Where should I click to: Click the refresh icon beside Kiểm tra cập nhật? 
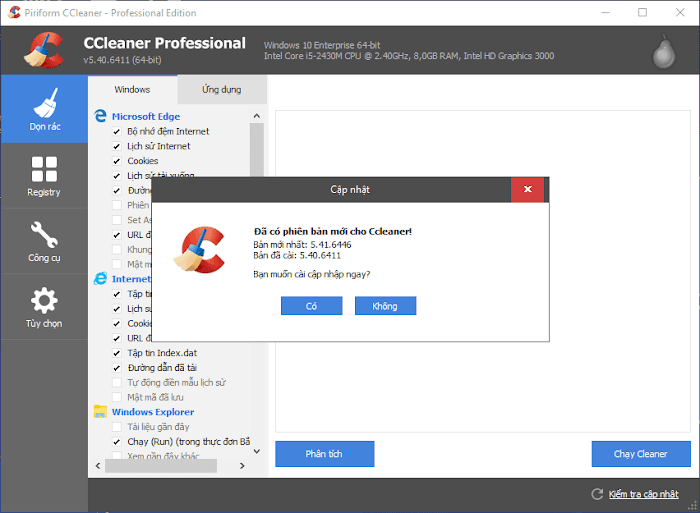coord(597,494)
